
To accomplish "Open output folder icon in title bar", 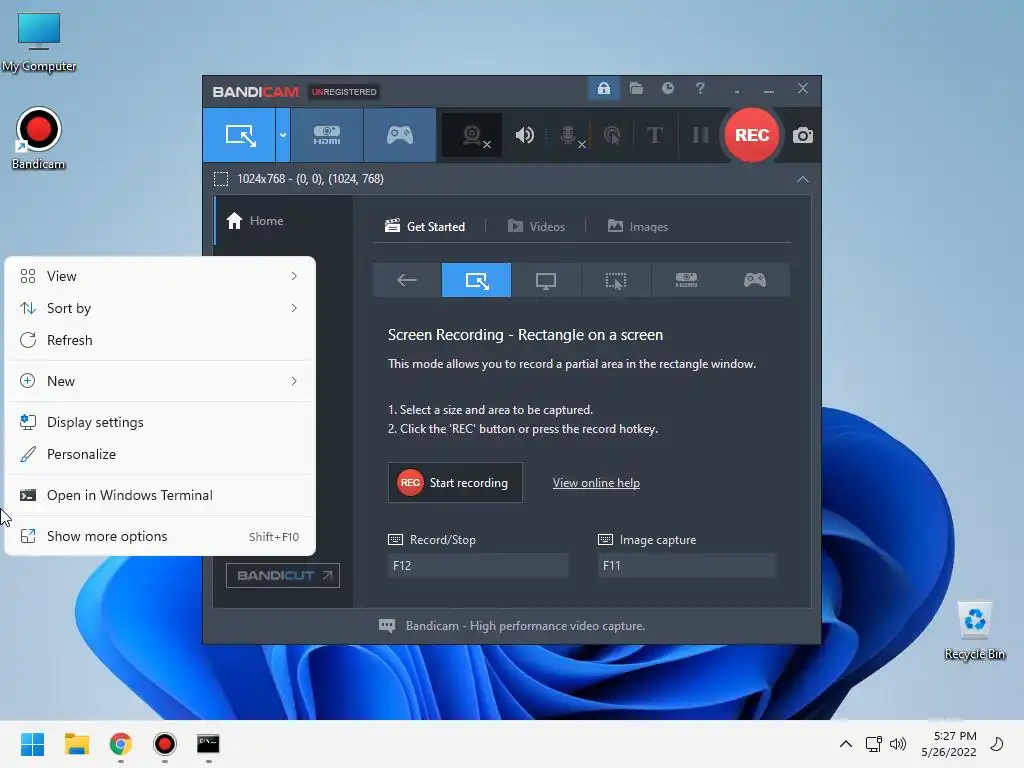I will tap(636, 88).
